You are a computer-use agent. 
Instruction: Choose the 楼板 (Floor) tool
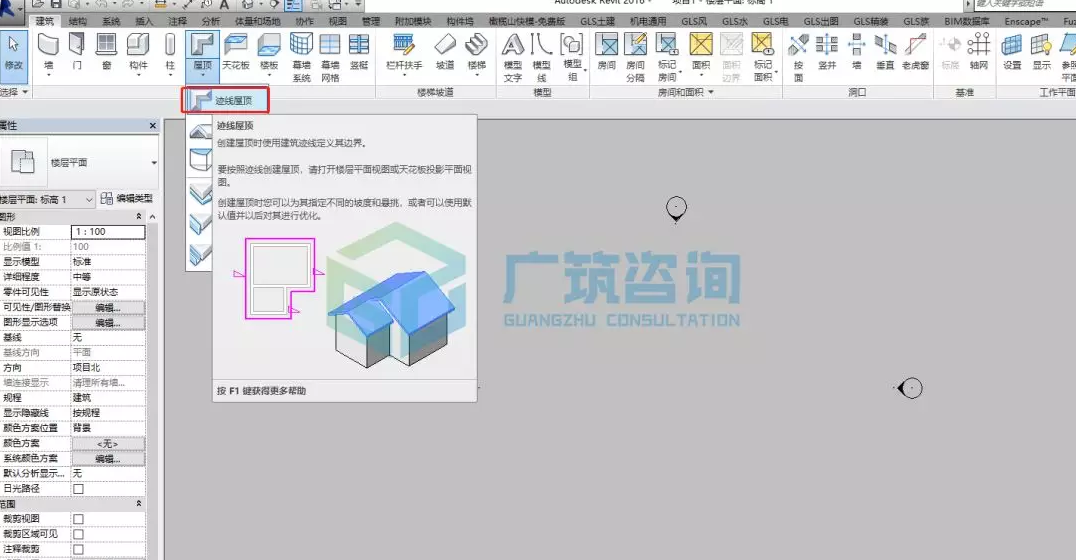269,52
